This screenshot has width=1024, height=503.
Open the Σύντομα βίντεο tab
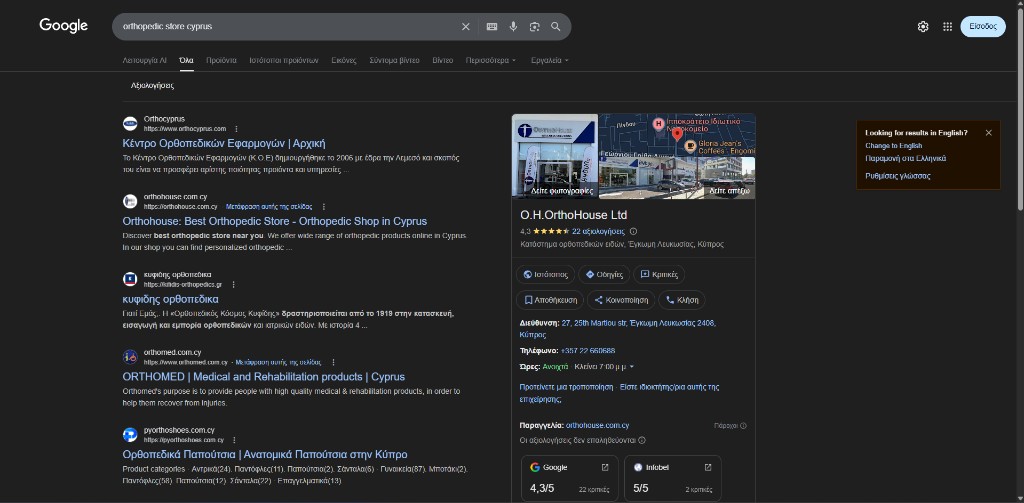(x=394, y=60)
